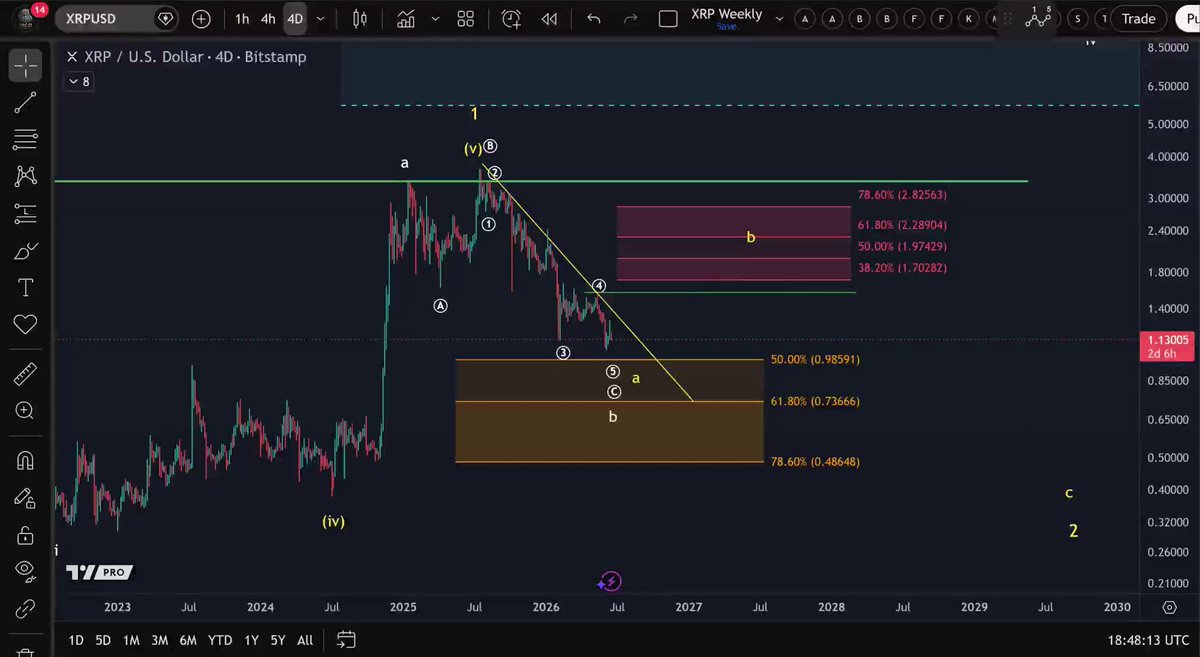
Task: Create an alert with the clock icon
Action: tap(511, 18)
